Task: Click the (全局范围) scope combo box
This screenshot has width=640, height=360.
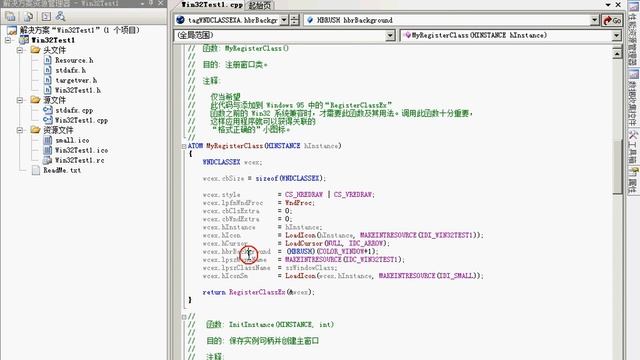Action: tap(284, 36)
